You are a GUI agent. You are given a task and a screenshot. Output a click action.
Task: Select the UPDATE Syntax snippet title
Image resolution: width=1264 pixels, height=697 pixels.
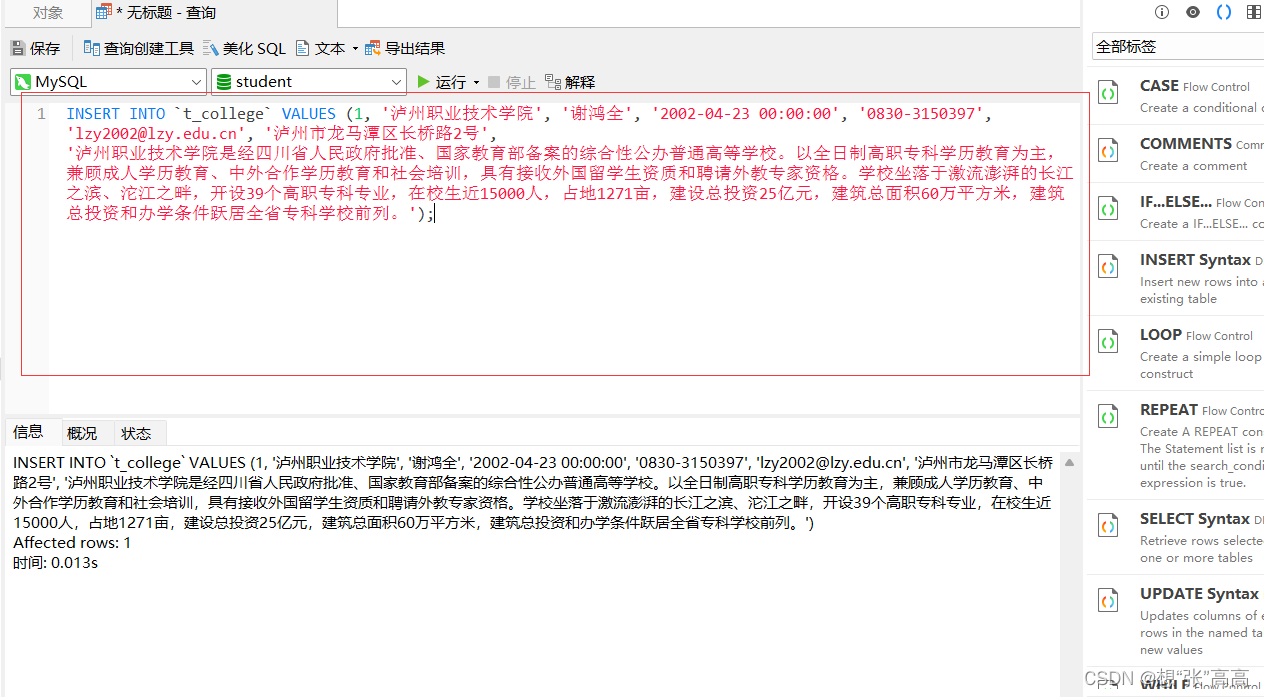point(1199,594)
